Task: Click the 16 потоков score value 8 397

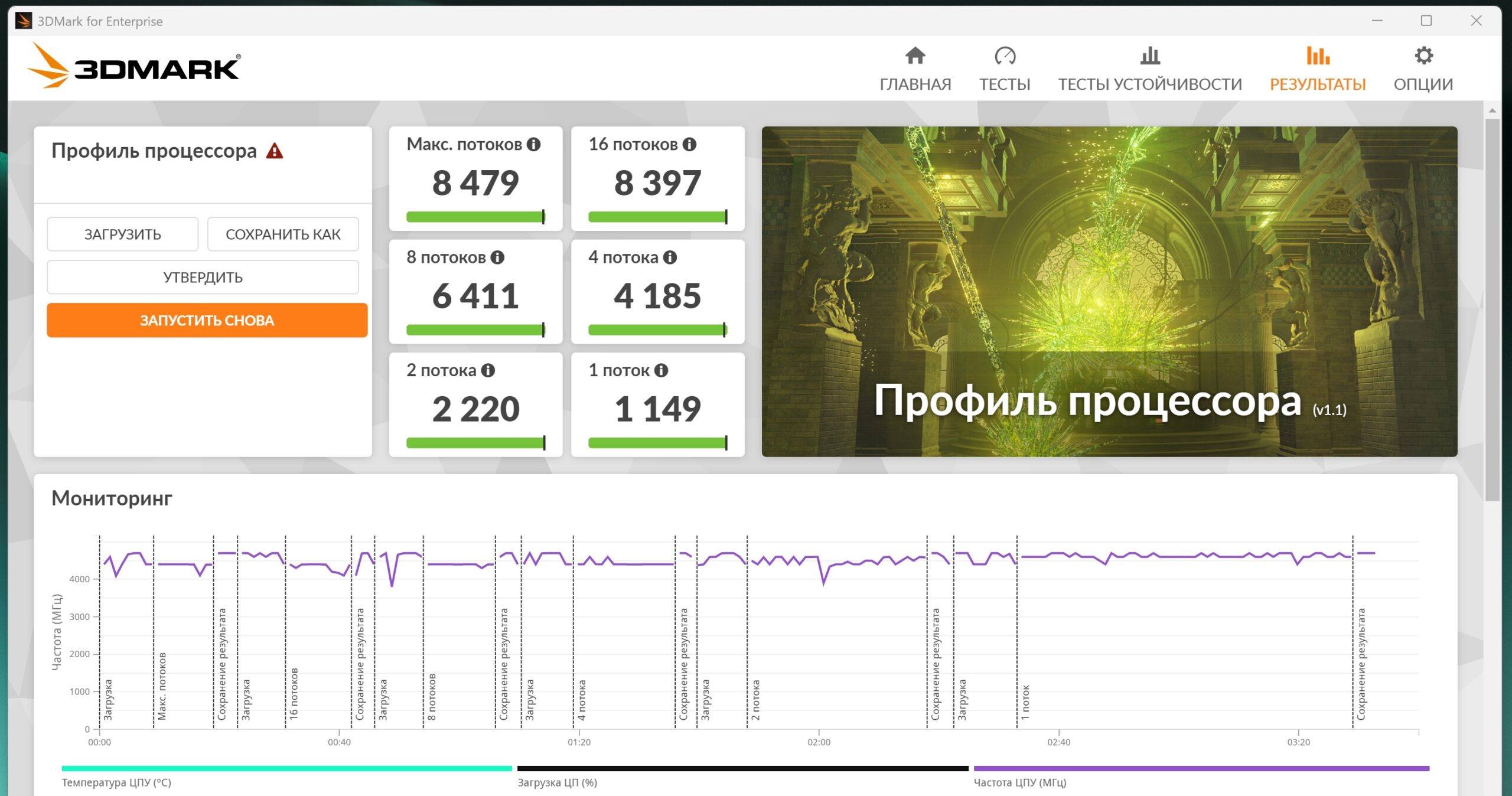Action: tap(657, 183)
